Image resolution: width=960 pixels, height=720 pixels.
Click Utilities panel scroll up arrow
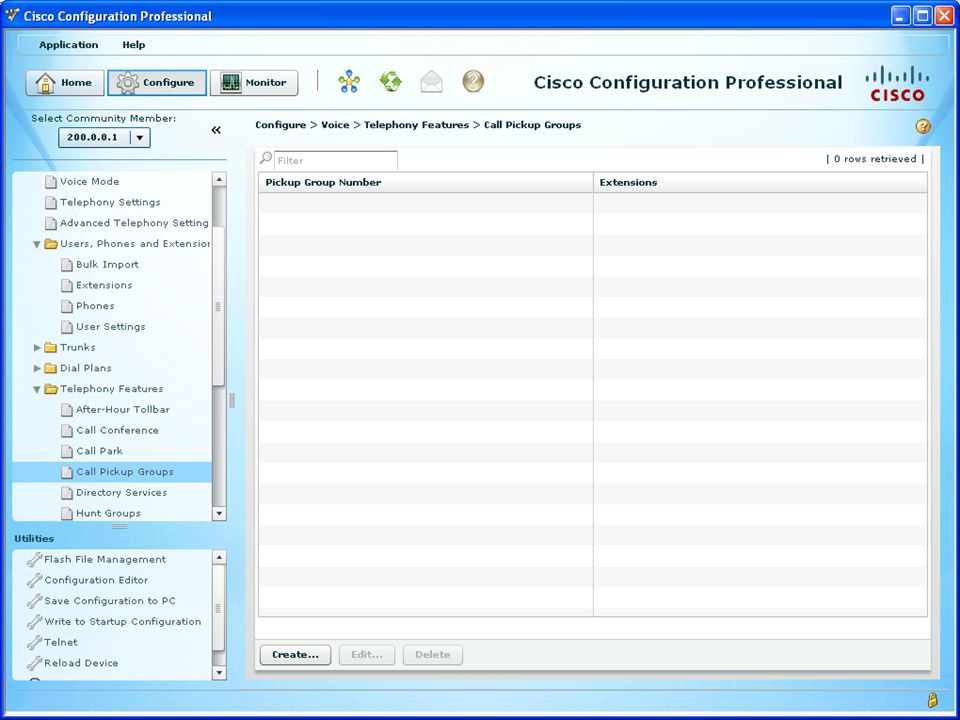[x=219, y=557]
